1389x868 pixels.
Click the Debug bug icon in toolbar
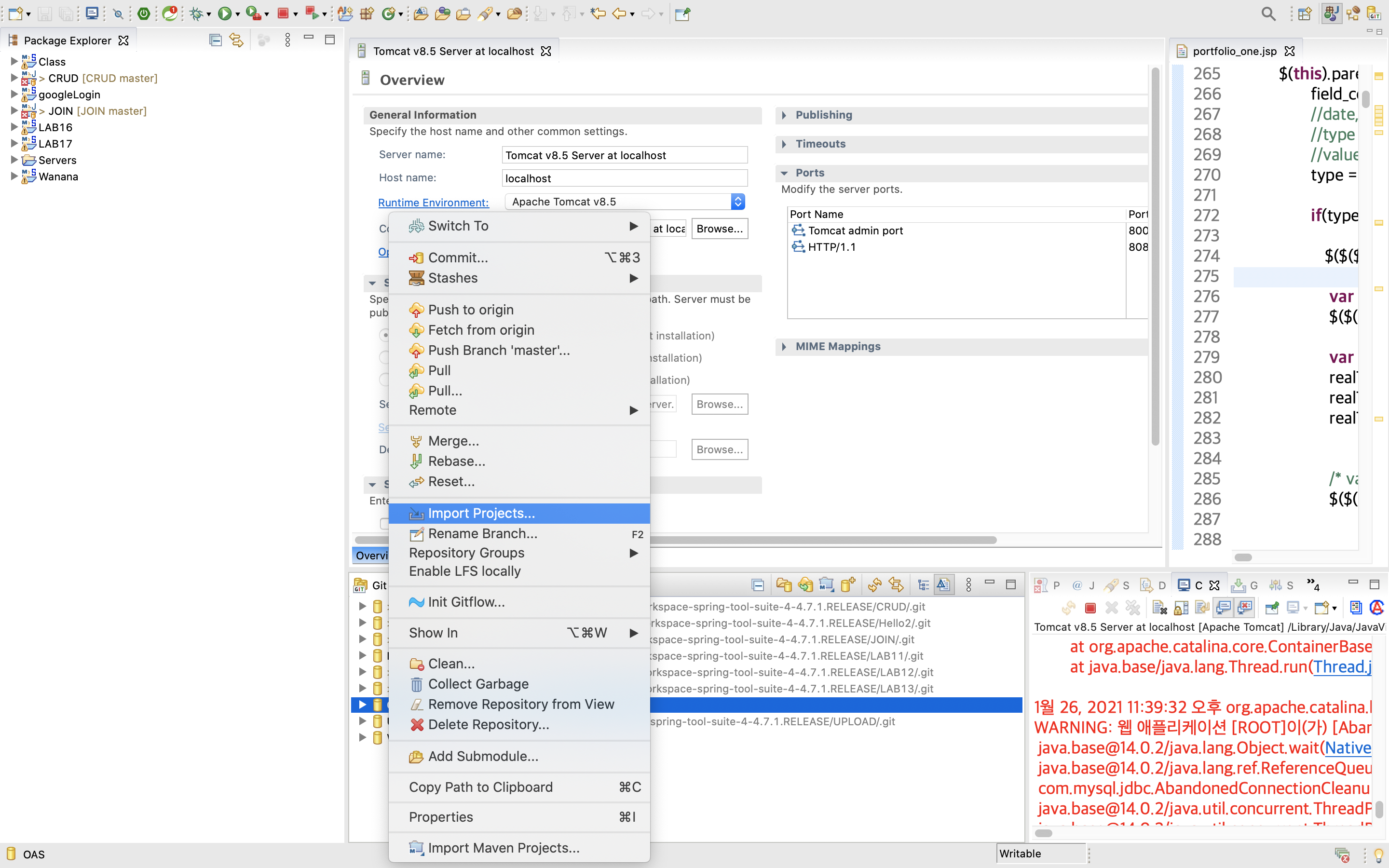pyautogui.click(x=197, y=14)
